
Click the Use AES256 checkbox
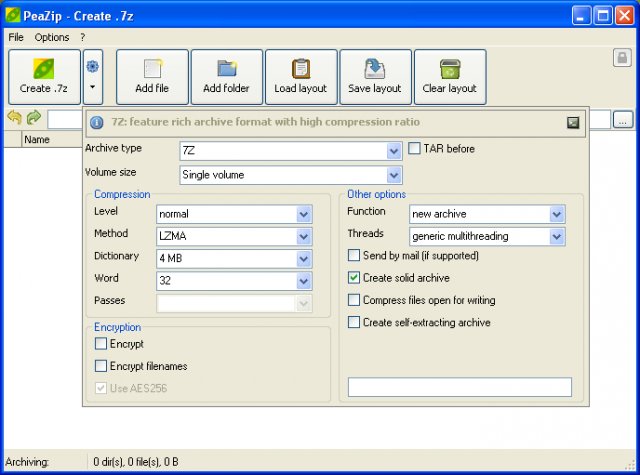101,388
